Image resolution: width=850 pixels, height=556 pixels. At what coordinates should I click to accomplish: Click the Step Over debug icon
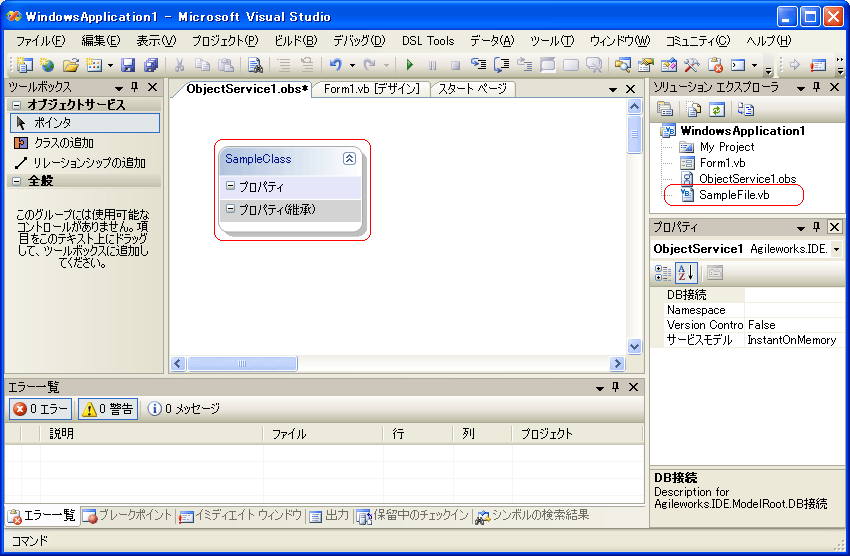pos(501,65)
